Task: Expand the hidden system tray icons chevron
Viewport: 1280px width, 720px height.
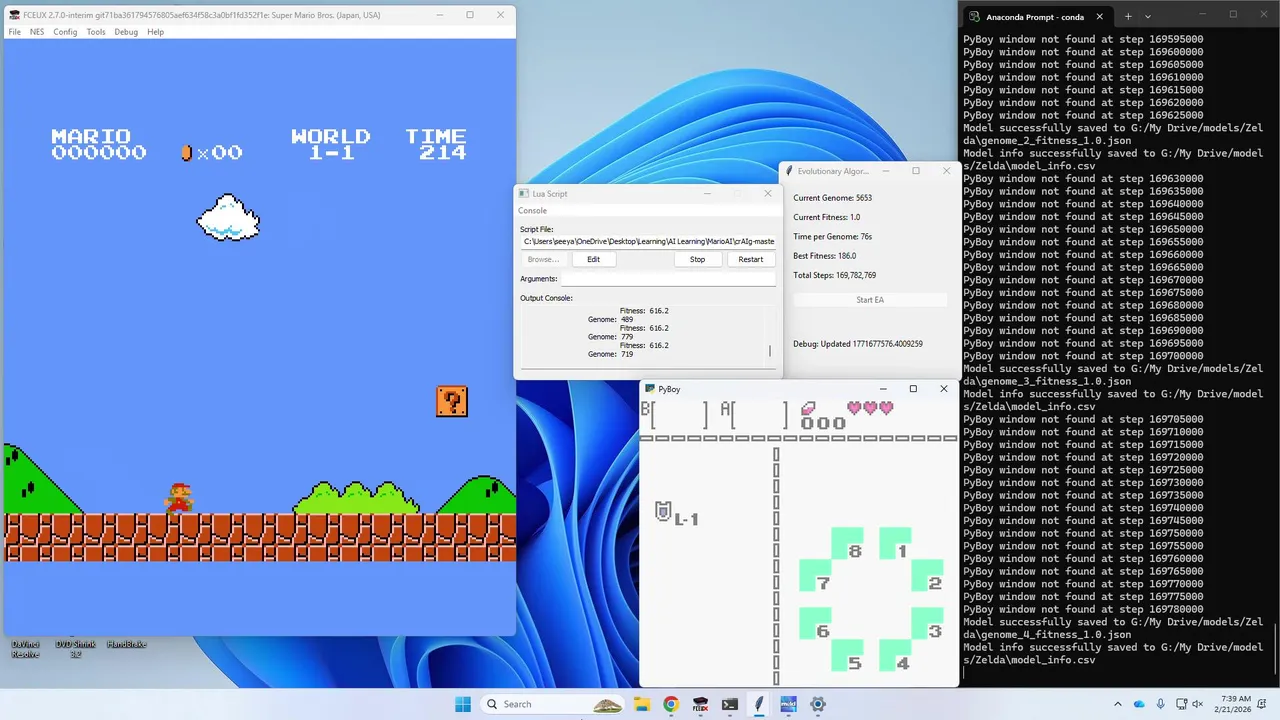Action: [x=1118, y=704]
